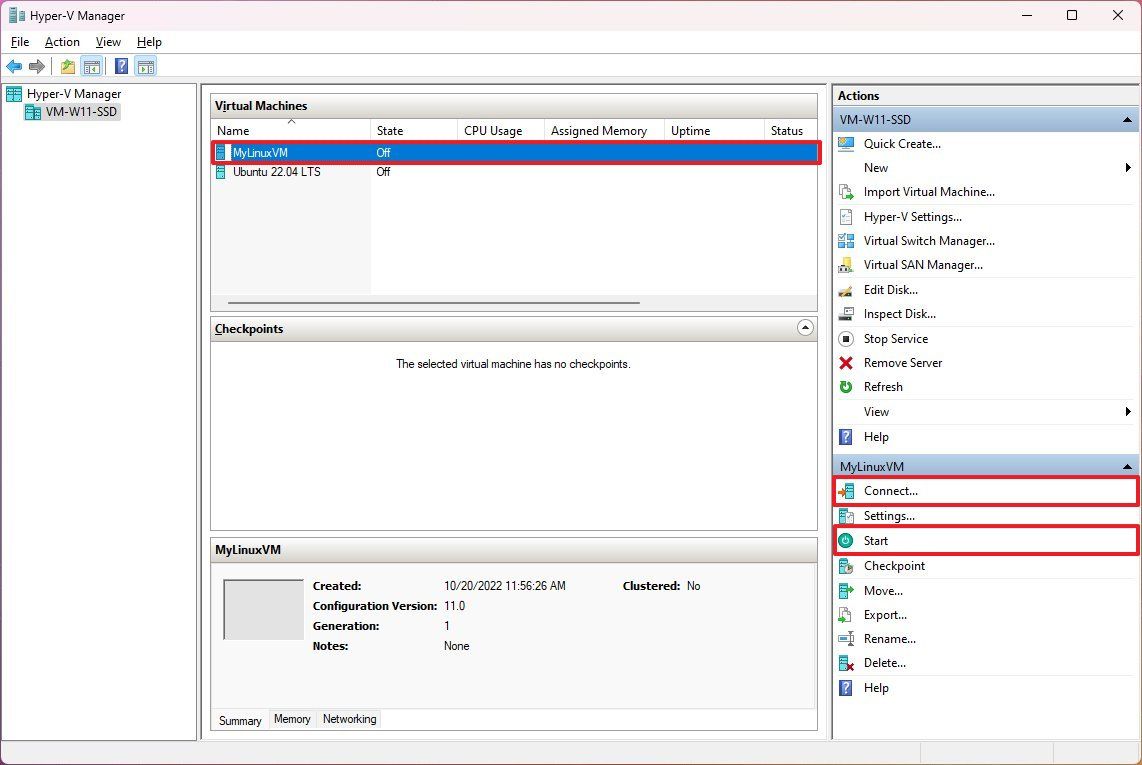Click the green Refresh icon
1142x765 pixels.
(x=846, y=387)
